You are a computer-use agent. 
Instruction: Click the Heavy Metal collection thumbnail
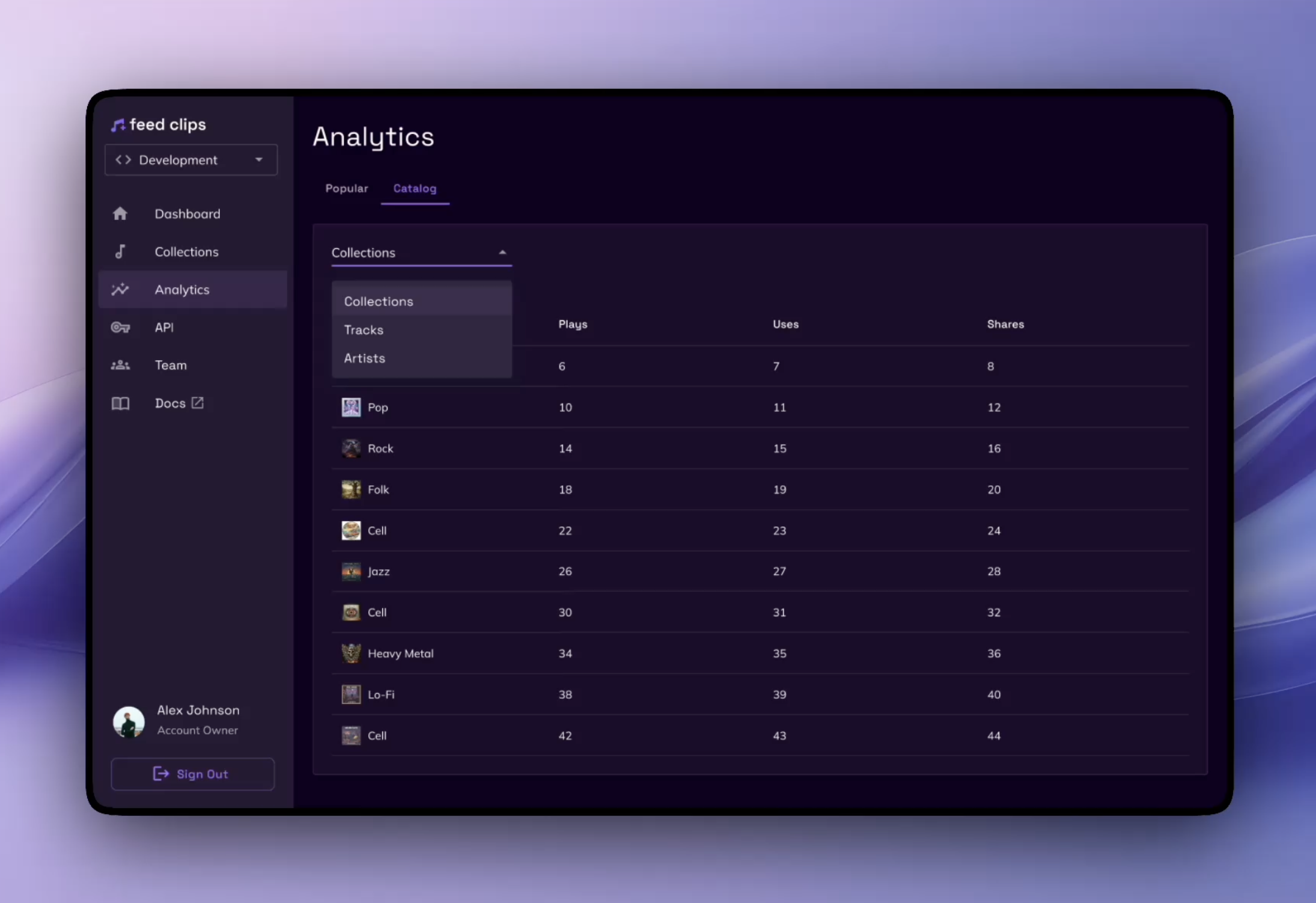click(x=351, y=654)
